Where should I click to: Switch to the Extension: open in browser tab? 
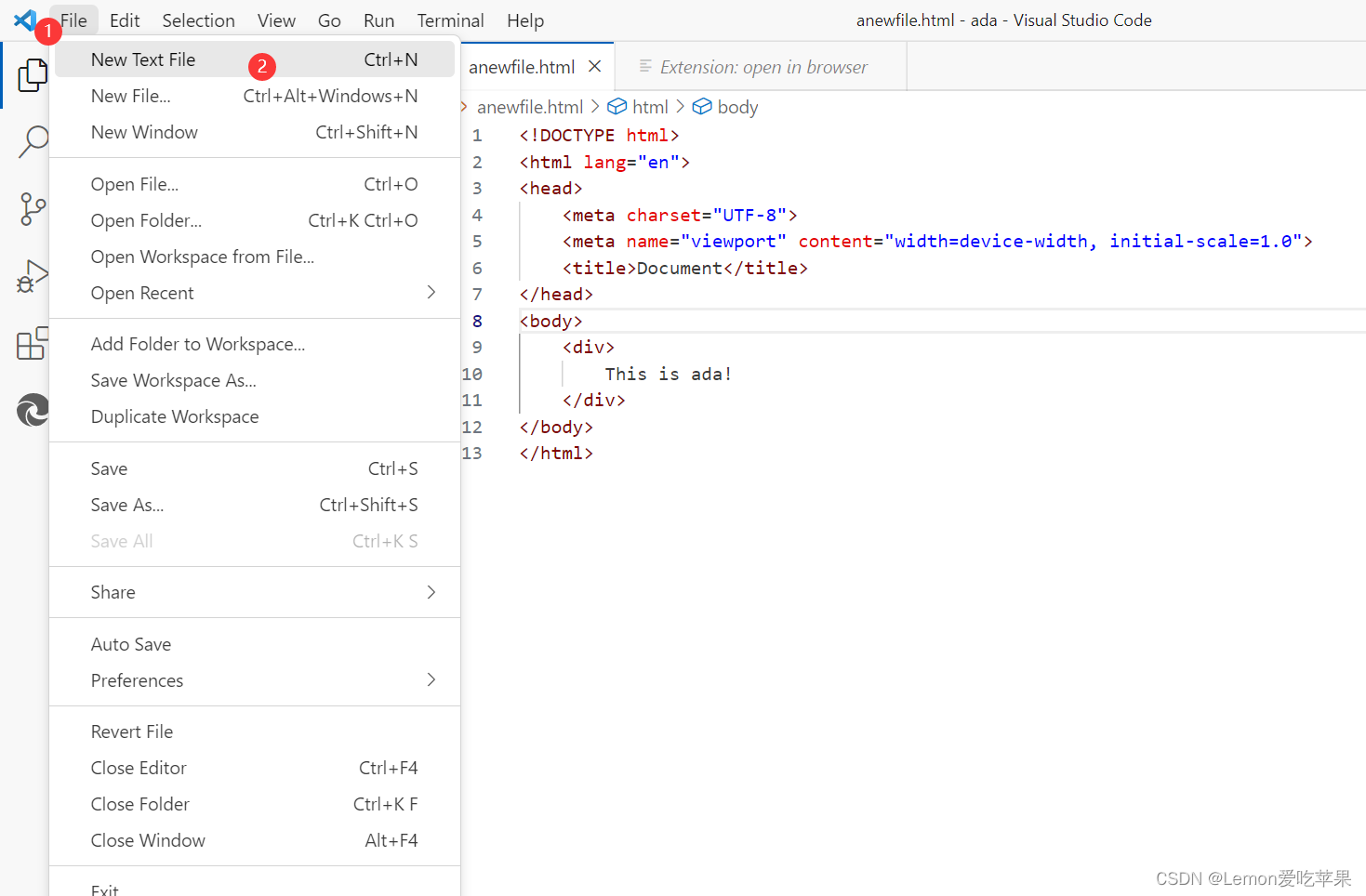pyautogui.click(x=763, y=66)
